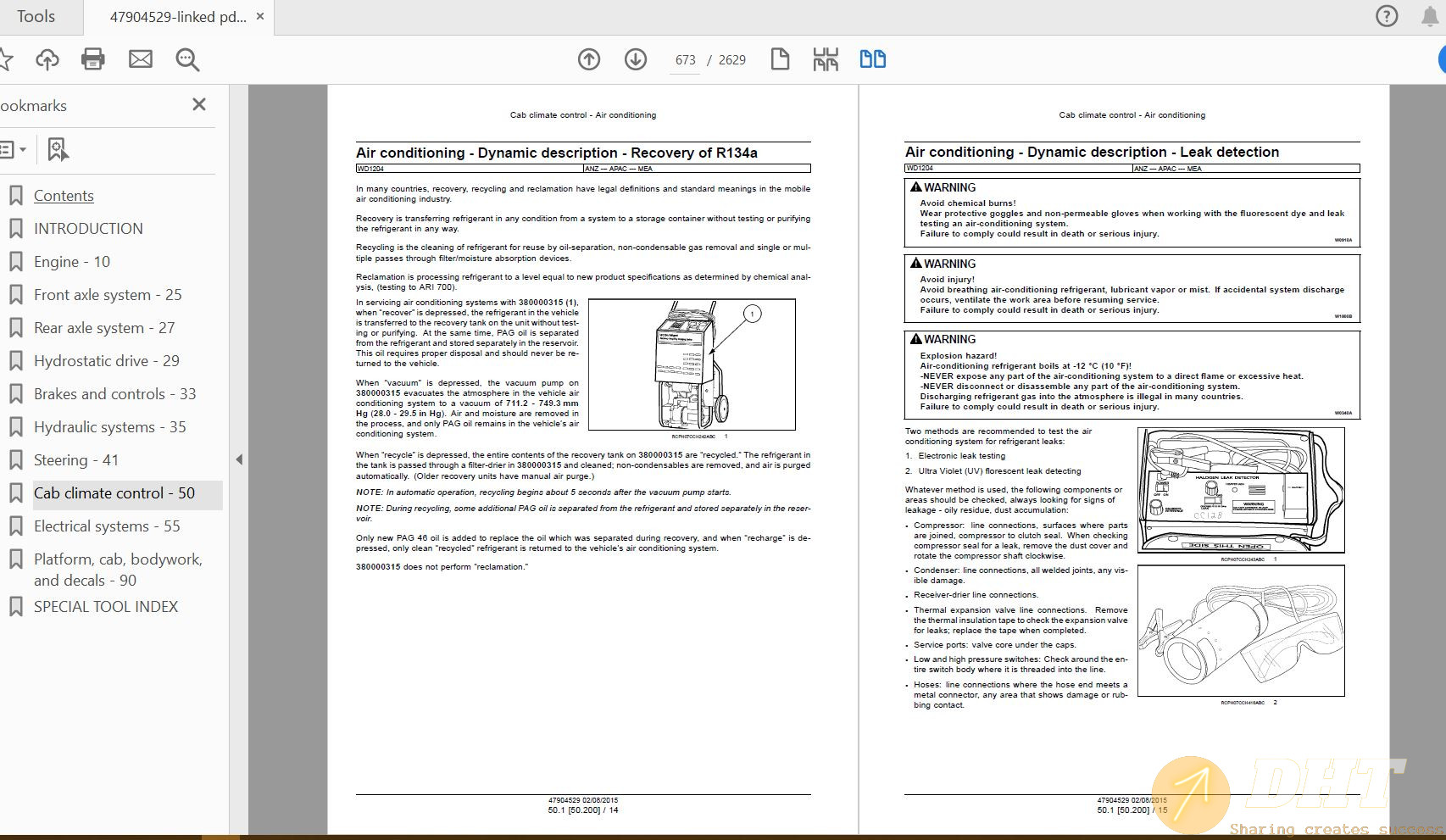
Task: Open the Tools tab
Action: tap(36, 17)
